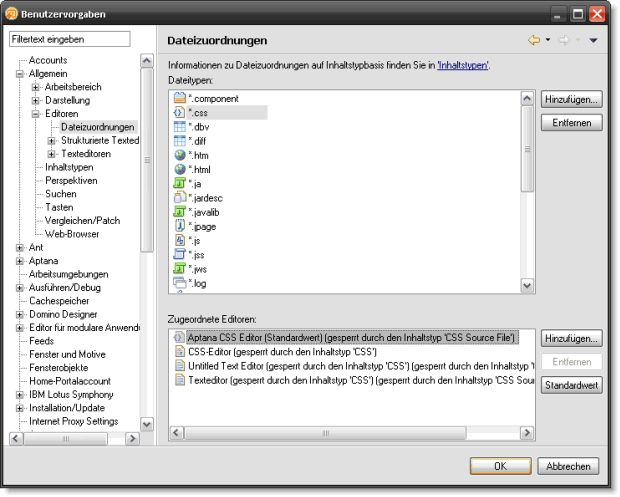Click the *.jws file icon
The width and height of the screenshot is (620, 497).
pos(180,269)
